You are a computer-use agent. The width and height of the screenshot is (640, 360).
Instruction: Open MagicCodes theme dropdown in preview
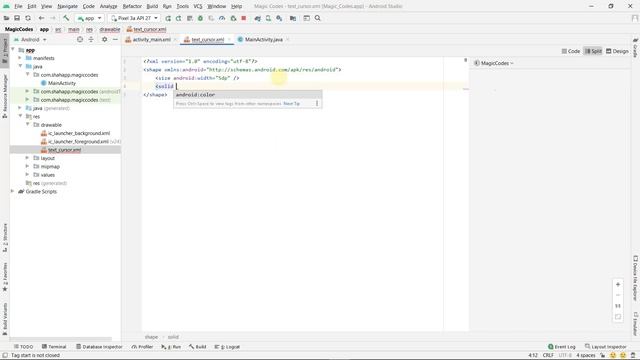pos(494,63)
